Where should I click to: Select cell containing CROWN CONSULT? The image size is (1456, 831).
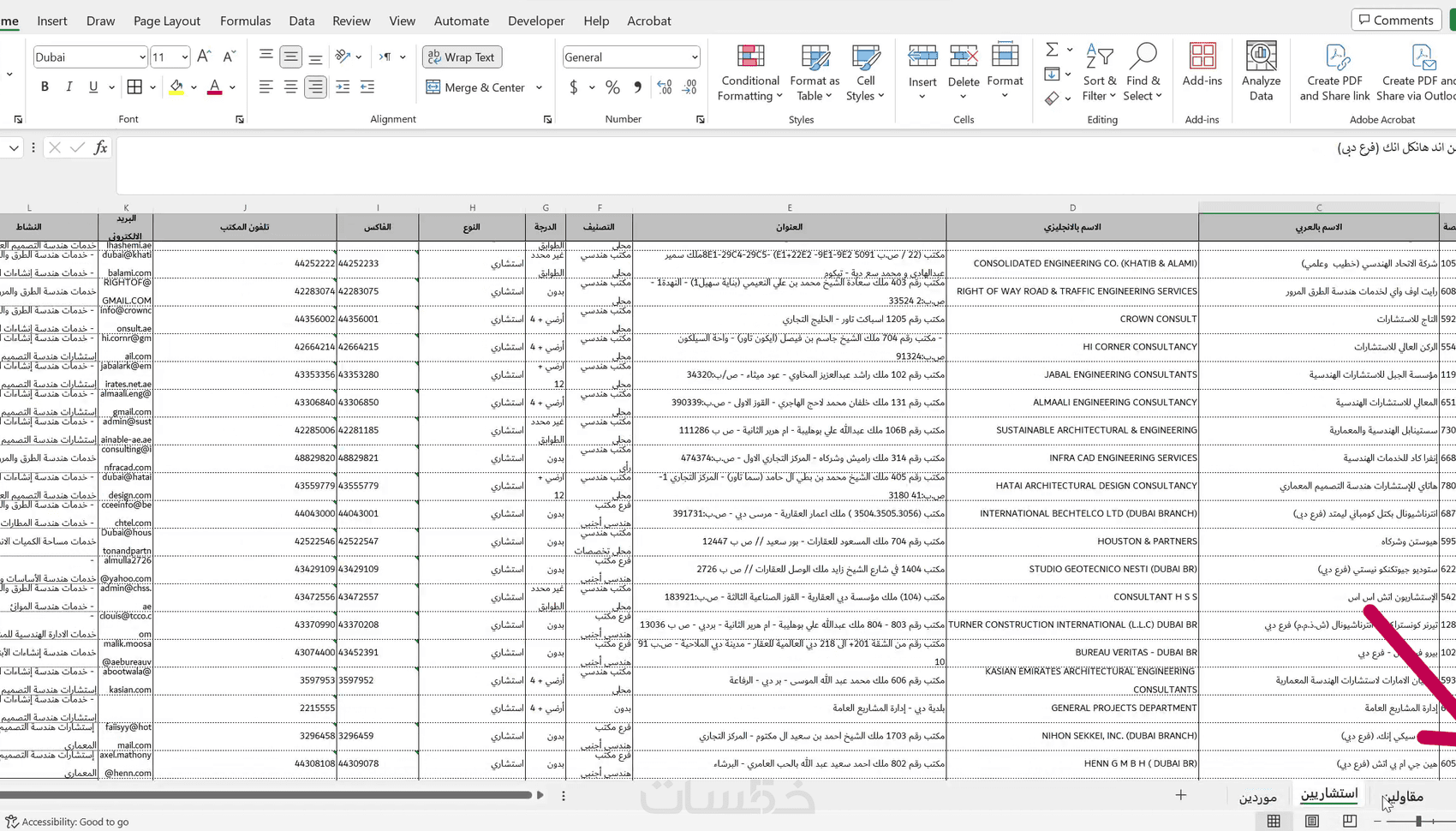pos(1072,319)
